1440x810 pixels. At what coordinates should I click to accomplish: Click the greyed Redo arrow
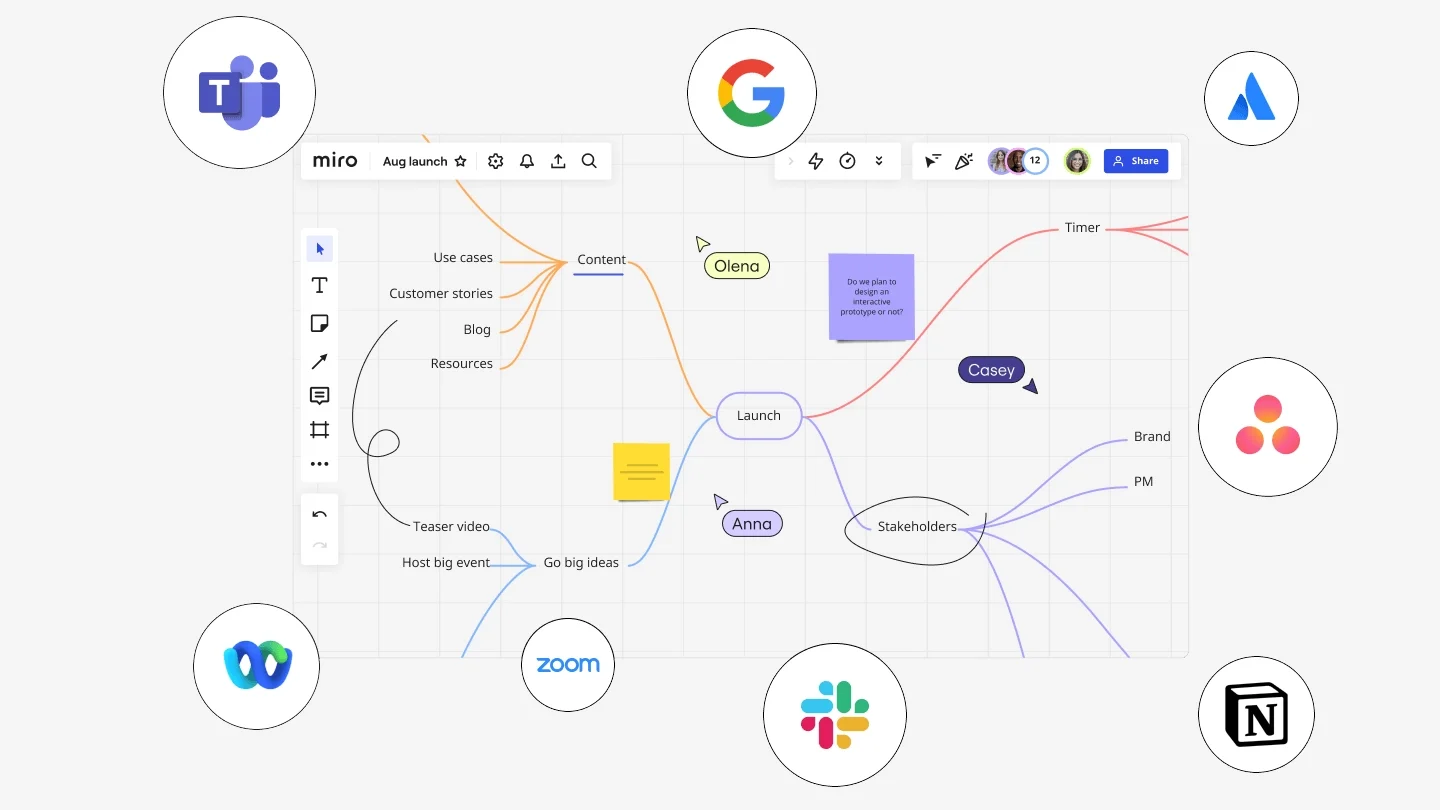click(x=320, y=546)
